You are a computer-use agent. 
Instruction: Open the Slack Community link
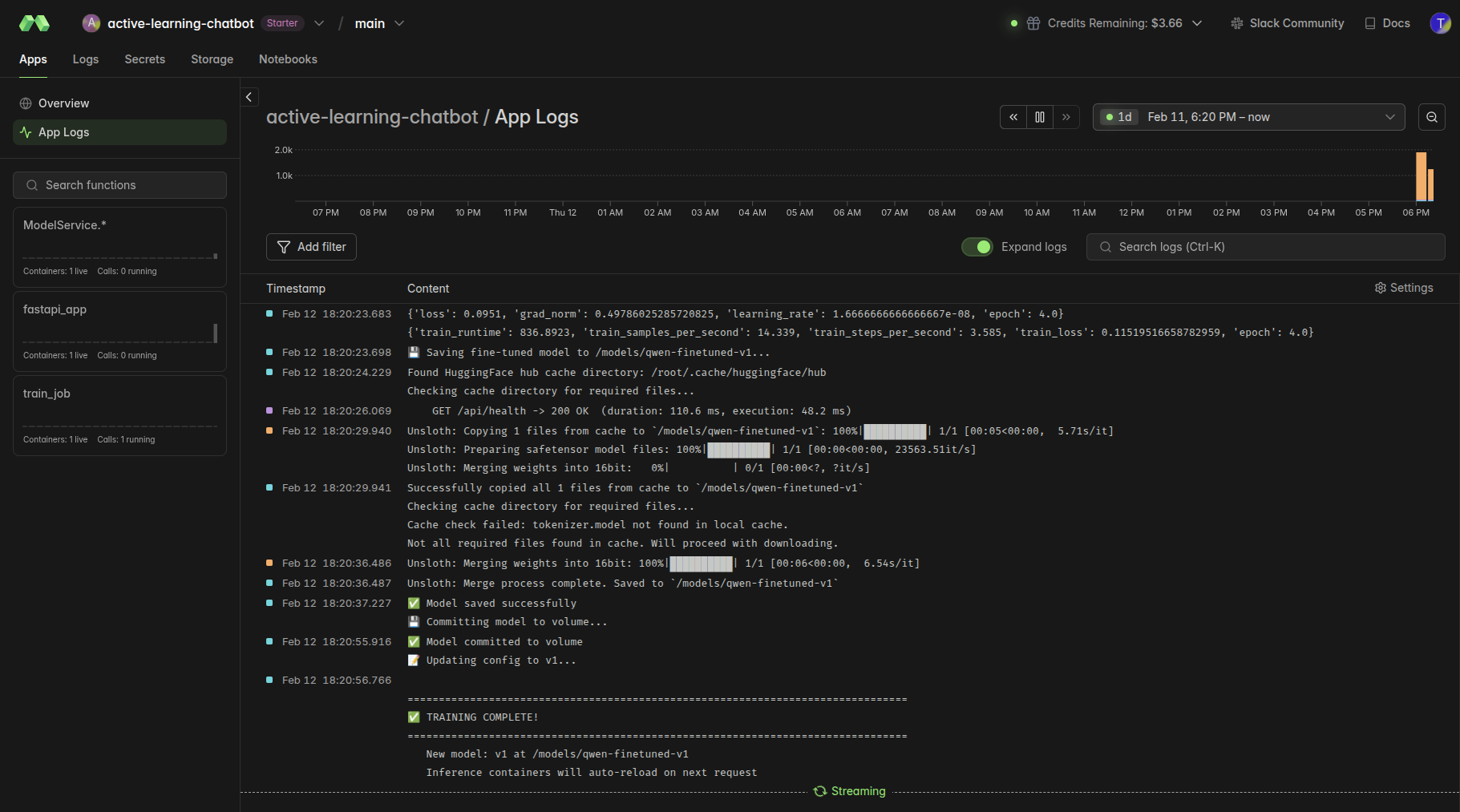[1287, 23]
